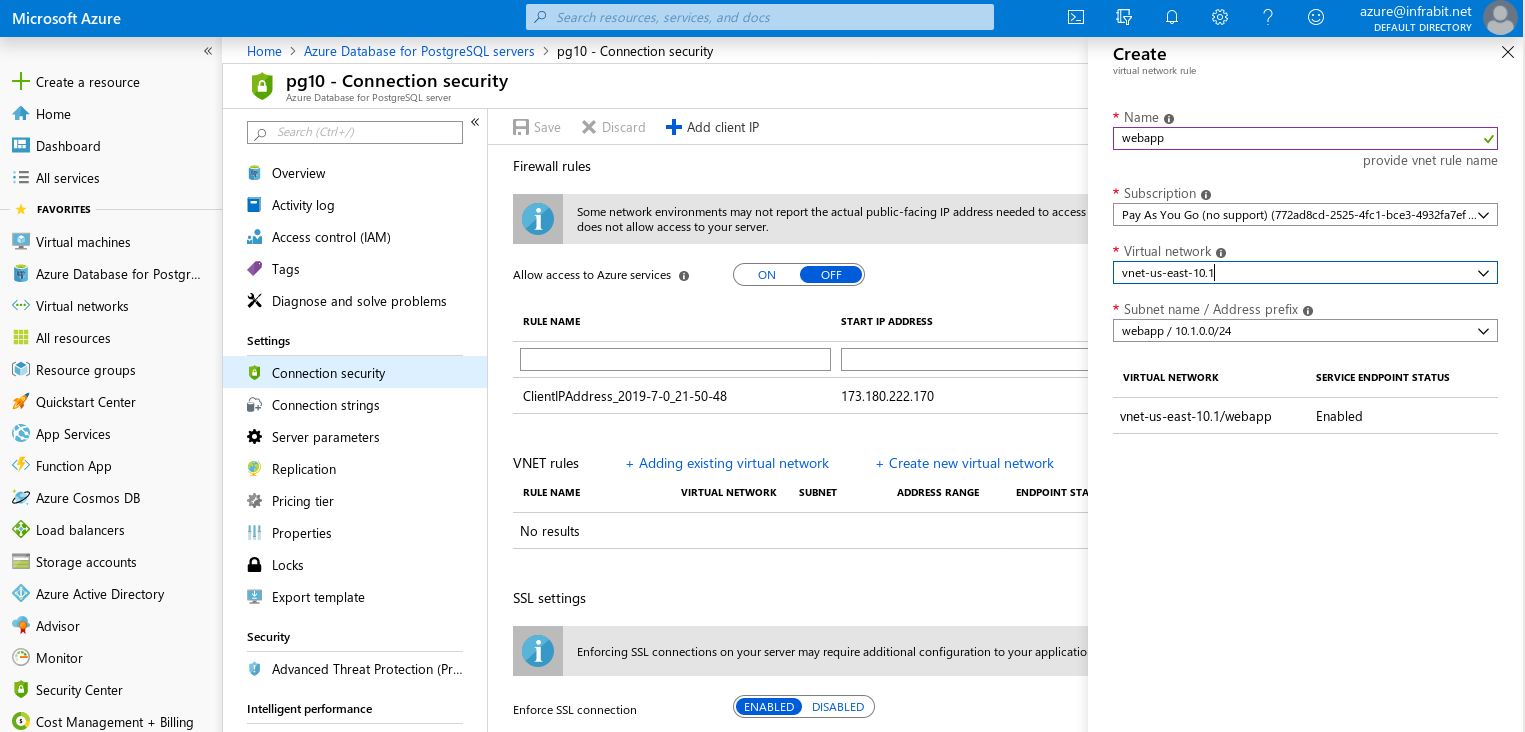Open Subnet name / Address prefix dropdown
Viewport: 1525px width, 732px height.
tap(1305, 330)
